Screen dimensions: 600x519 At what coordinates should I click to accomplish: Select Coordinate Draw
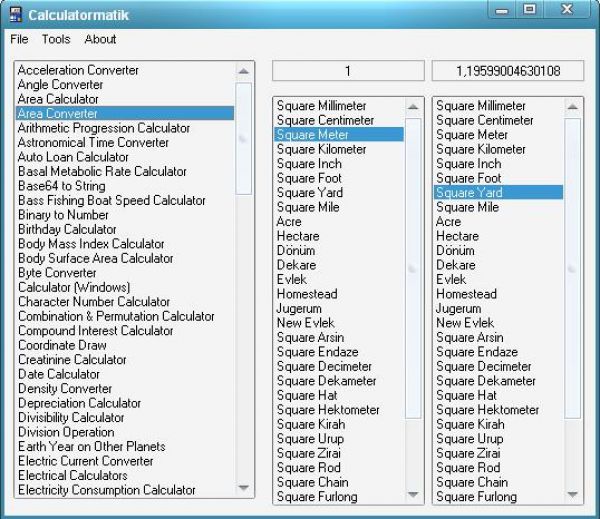pos(125,345)
